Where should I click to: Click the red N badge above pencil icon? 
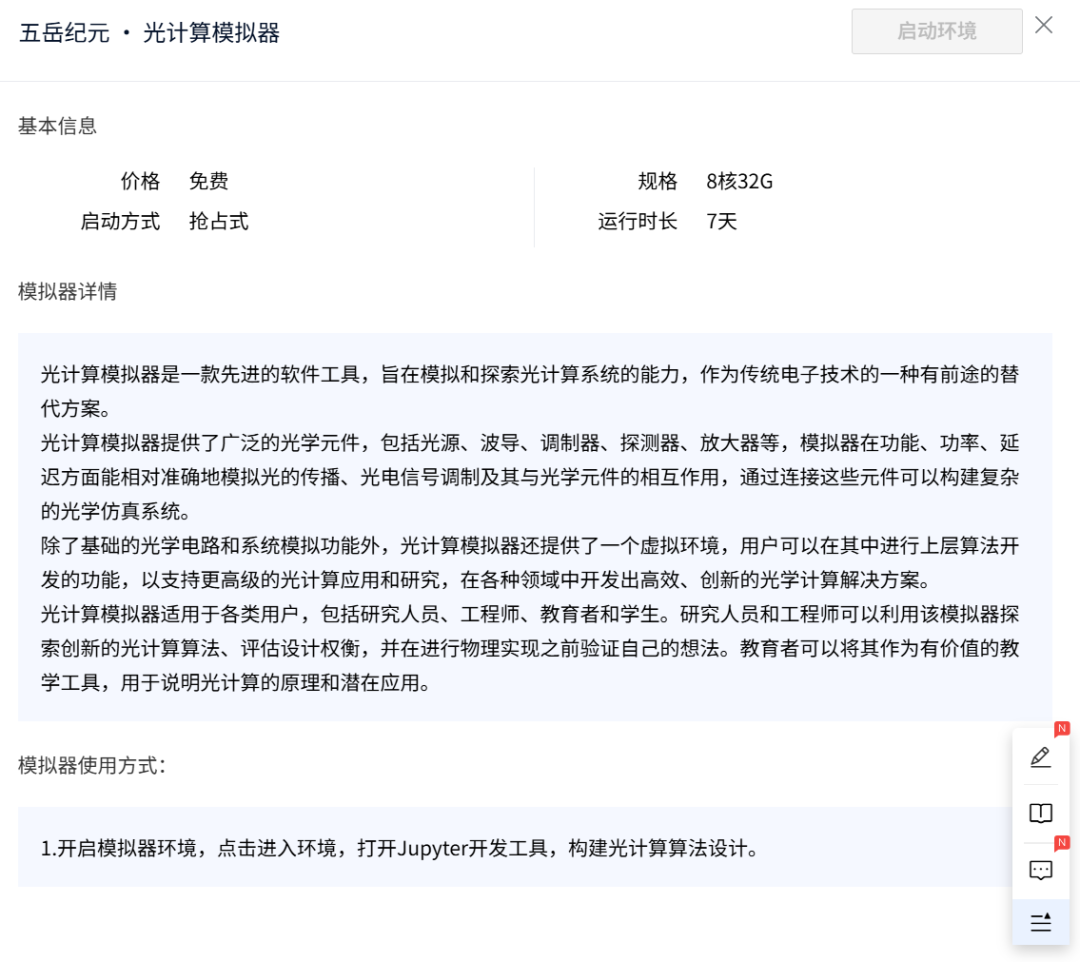click(1061, 728)
